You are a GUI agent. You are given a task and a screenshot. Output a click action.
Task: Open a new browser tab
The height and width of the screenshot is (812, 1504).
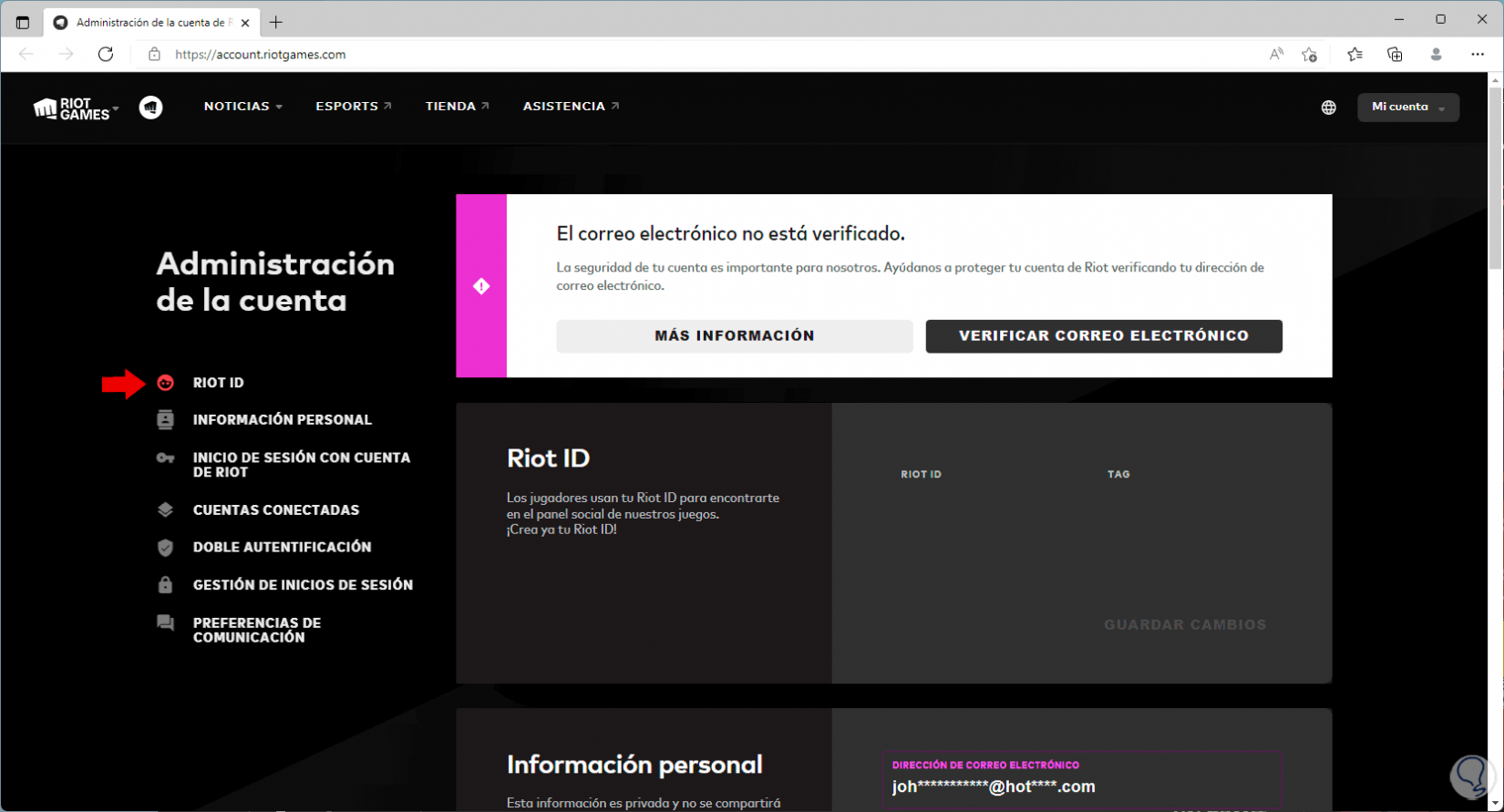276,22
